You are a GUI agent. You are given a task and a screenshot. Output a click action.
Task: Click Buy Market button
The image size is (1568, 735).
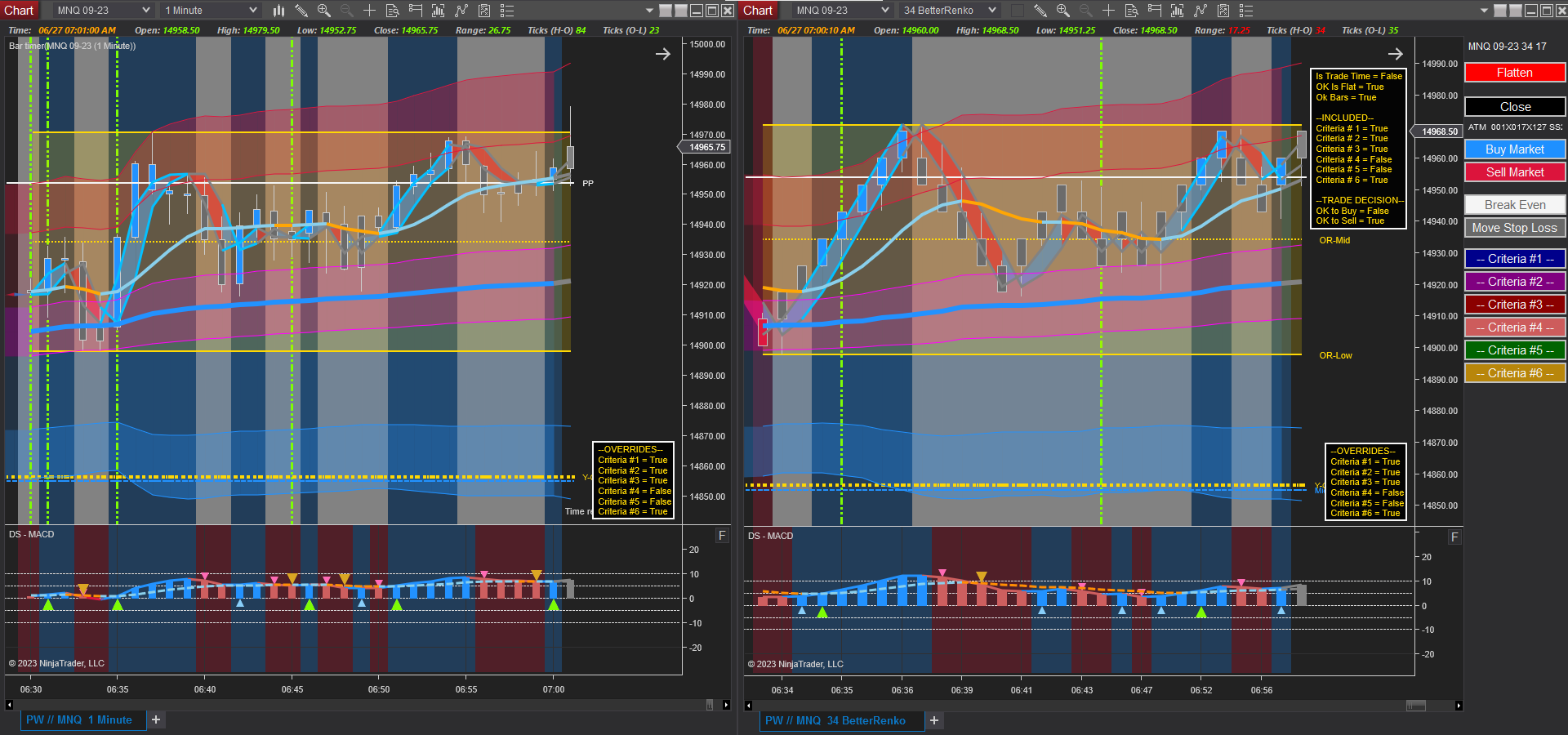click(x=1515, y=149)
